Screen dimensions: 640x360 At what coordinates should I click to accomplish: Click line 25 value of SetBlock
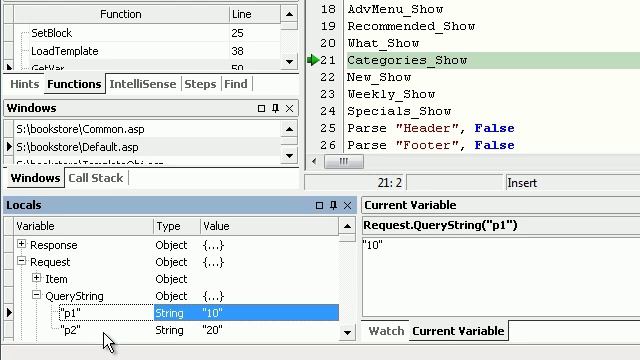[x=238, y=33]
